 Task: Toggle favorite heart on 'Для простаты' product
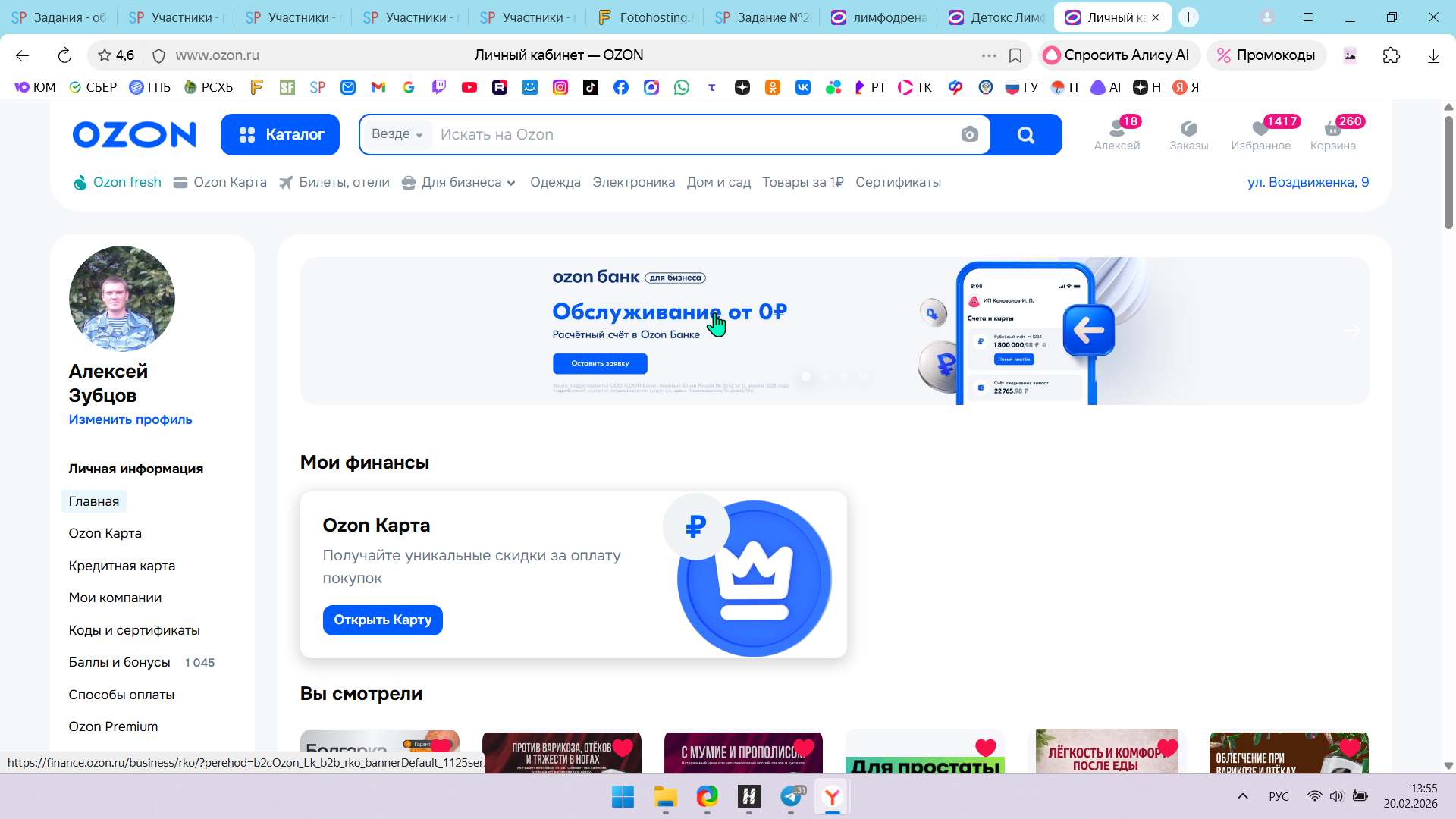click(985, 748)
